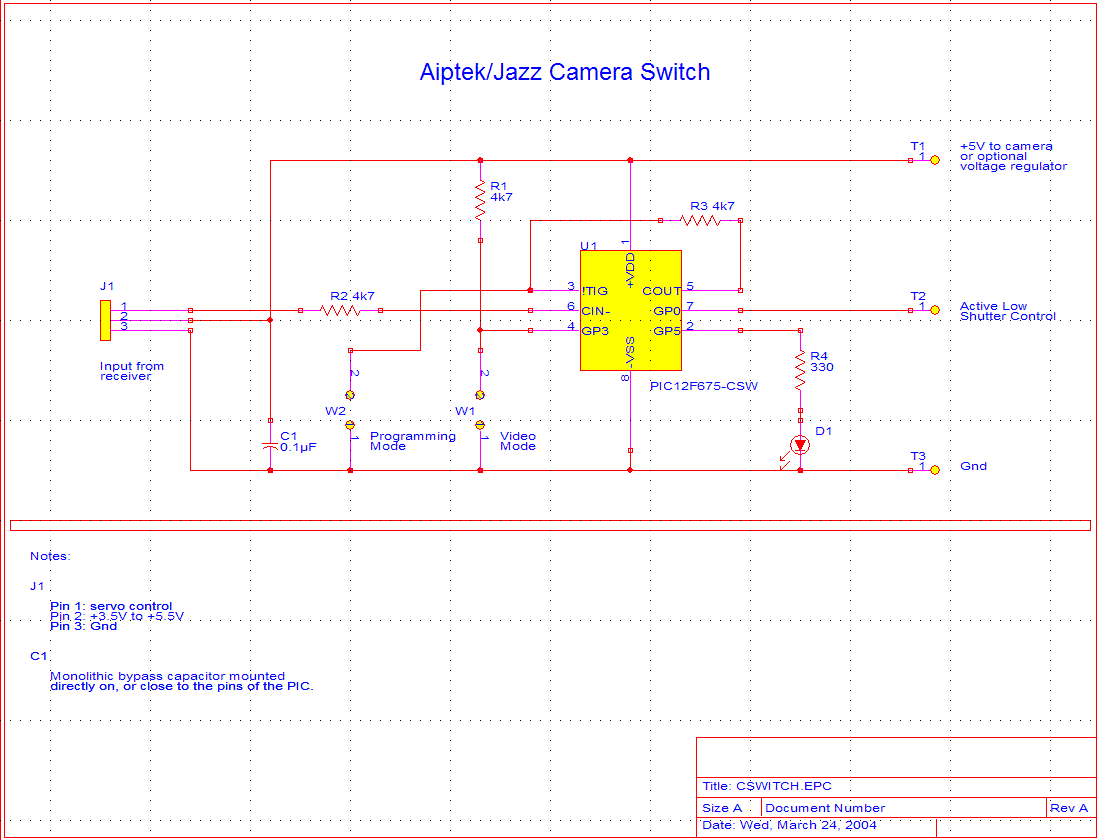Click the W2 jumper lower pad
The image size is (1100, 840).
pos(350,425)
